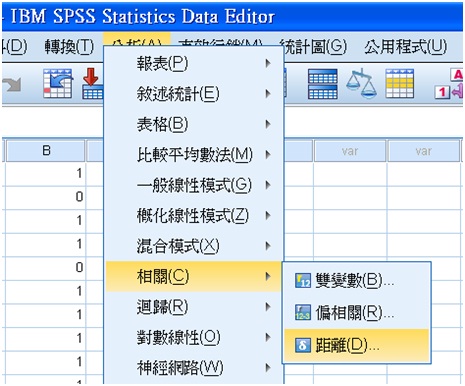Click the Value Labels toolbar icon

(449, 84)
